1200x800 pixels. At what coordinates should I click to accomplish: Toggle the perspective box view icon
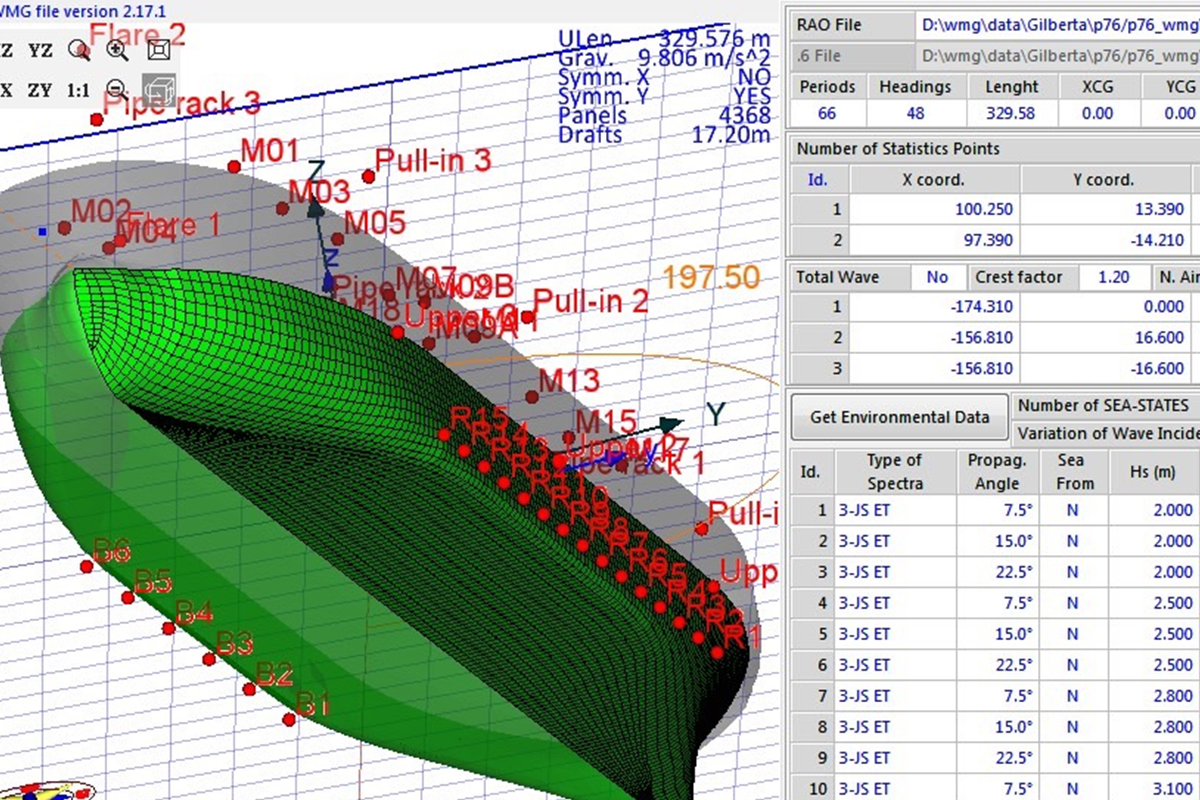click(x=158, y=50)
